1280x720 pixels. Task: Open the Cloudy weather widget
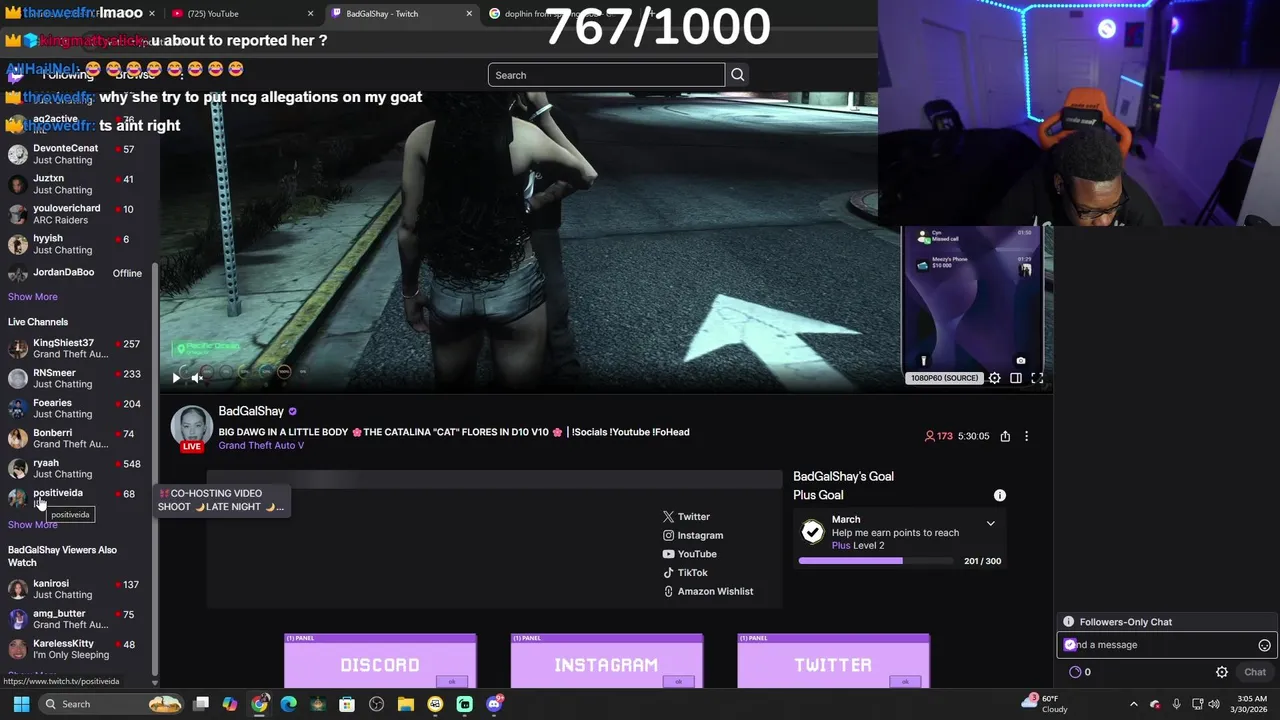1047,703
